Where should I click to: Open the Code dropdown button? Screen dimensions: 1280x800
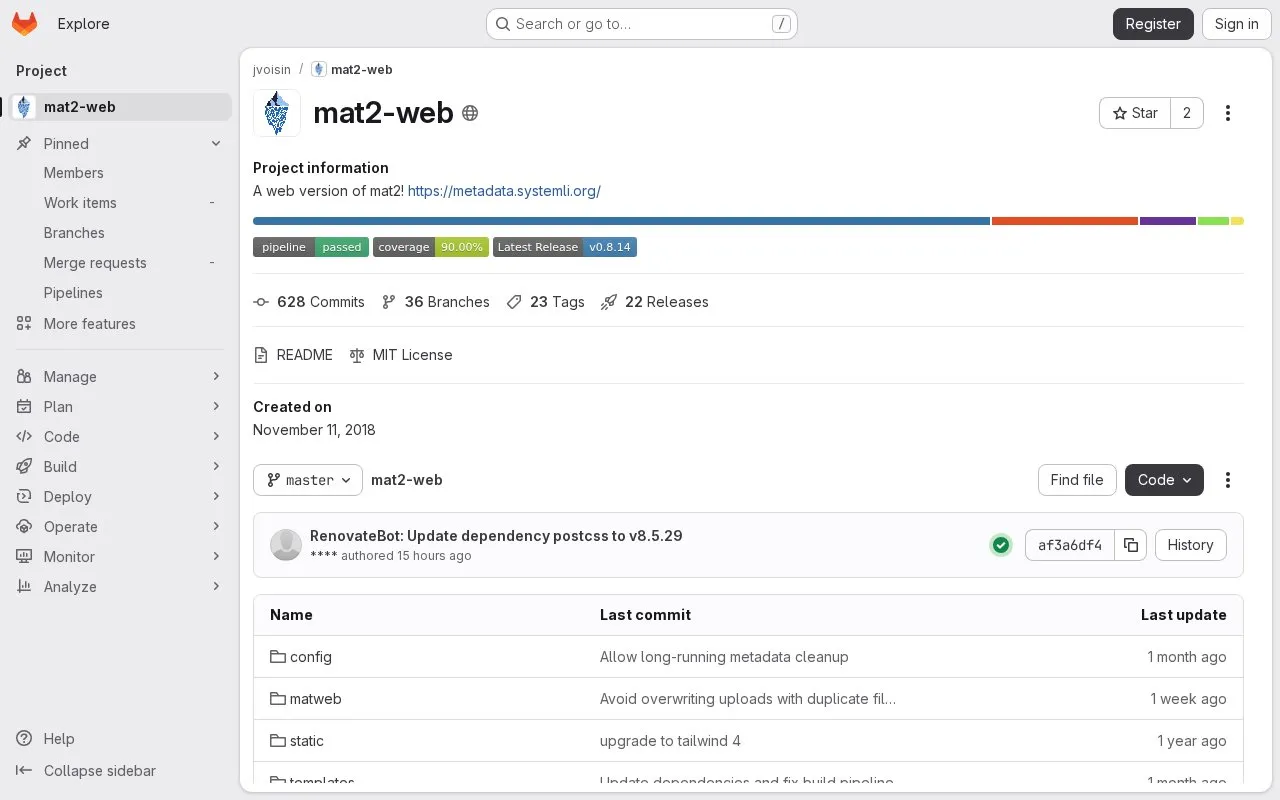[1164, 480]
